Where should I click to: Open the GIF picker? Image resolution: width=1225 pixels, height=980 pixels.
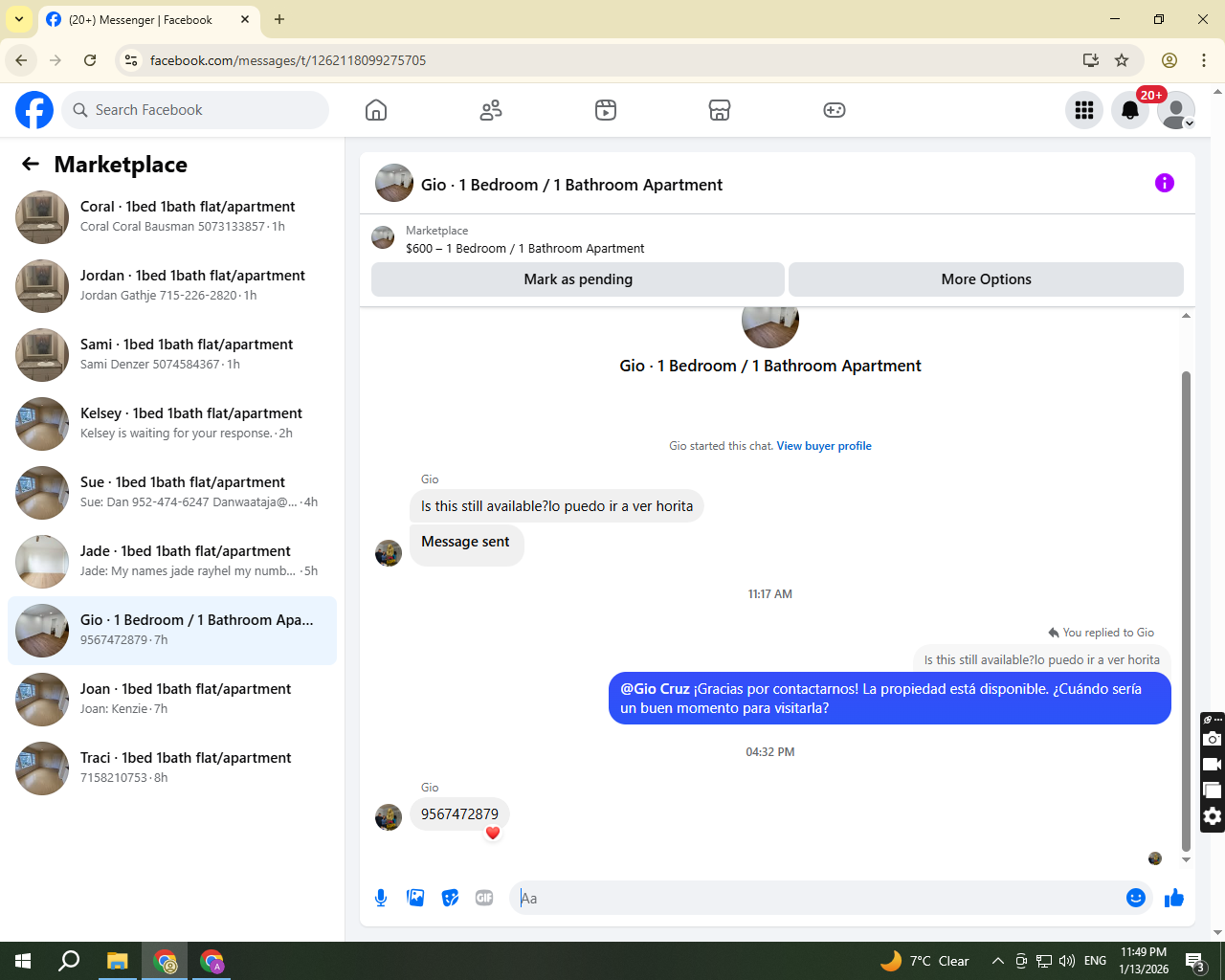tap(484, 898)
